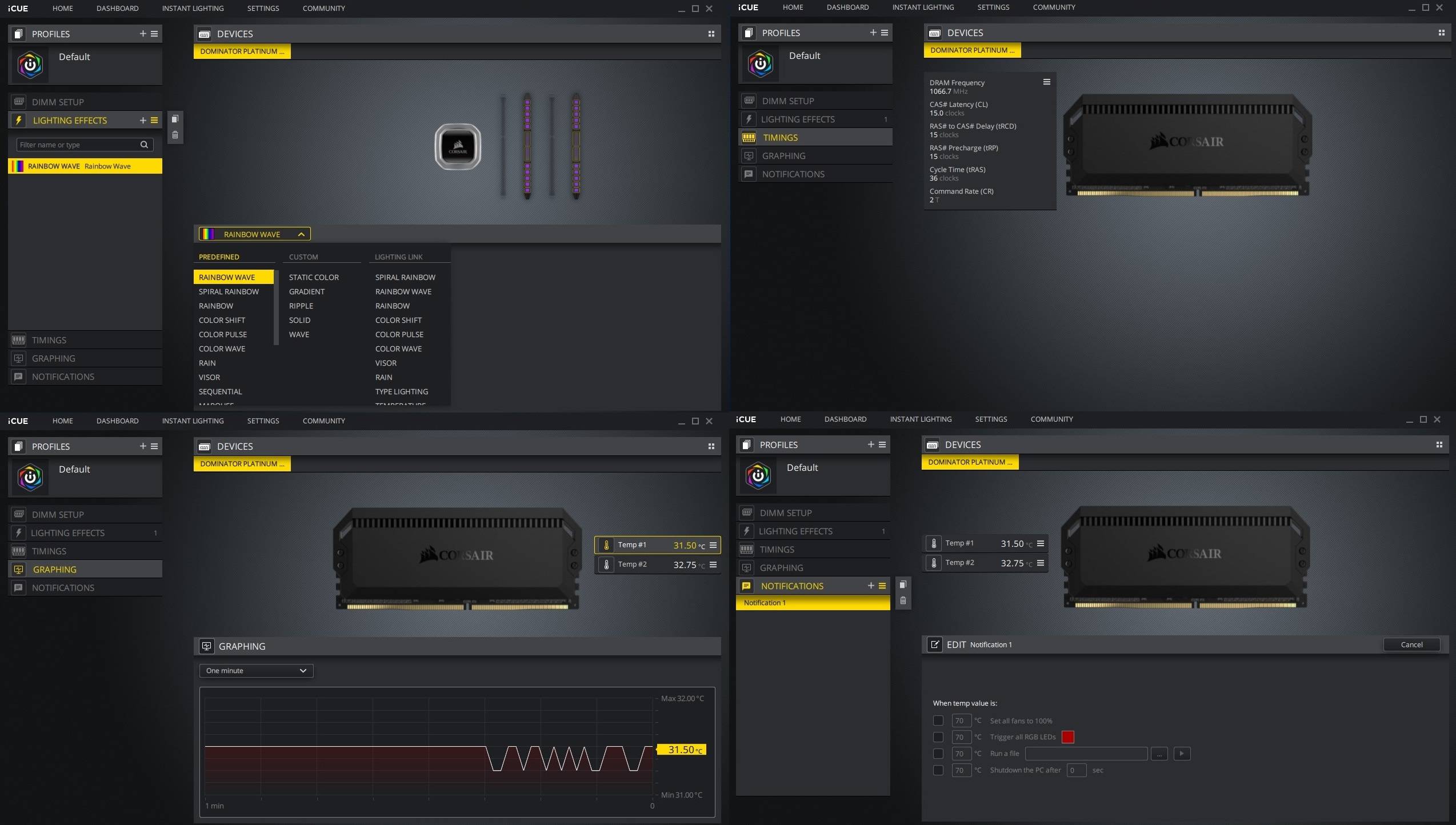Open Instant Lighting in top-right window
The image size is (1456, 825).
tap(923, 7)
